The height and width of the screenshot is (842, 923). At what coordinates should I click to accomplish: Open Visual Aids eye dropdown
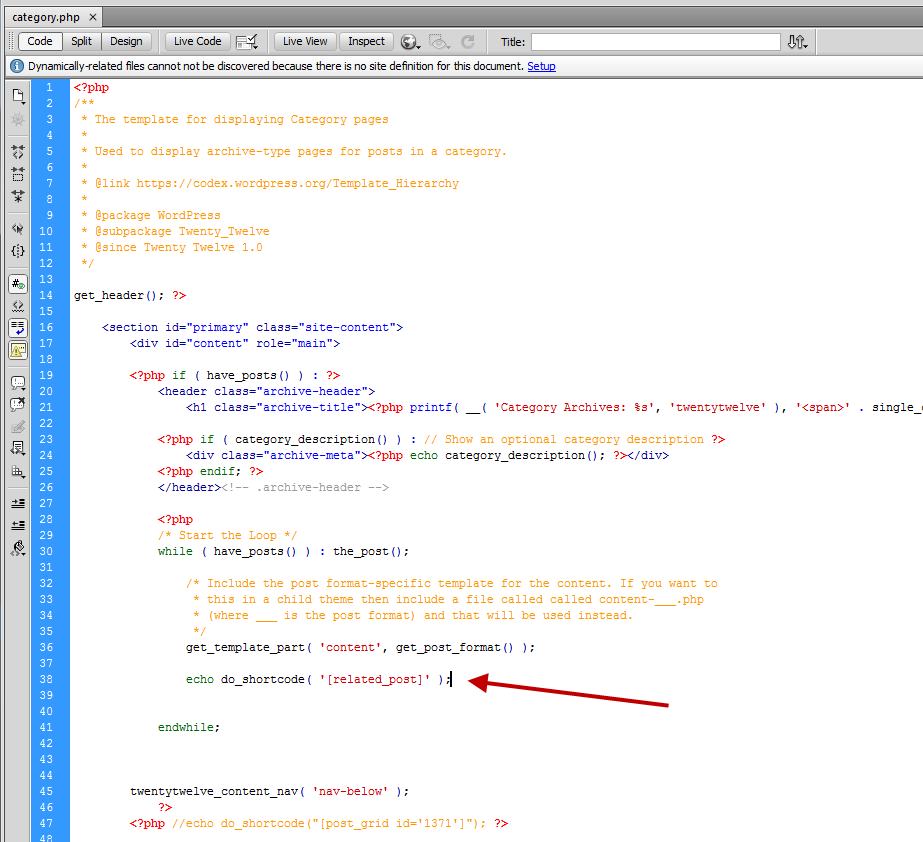point(439,42)
